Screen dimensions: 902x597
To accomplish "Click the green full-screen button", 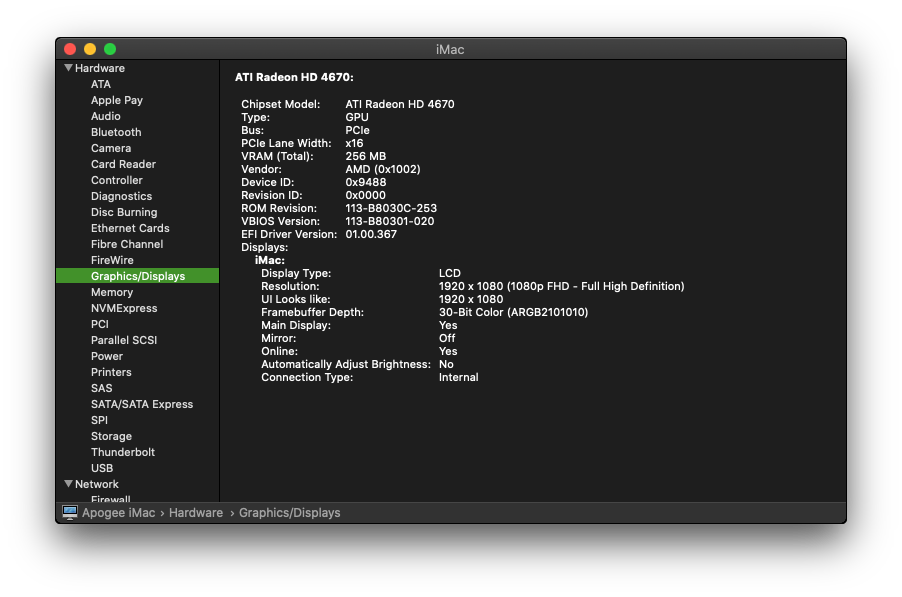I will click(x=110, y=49).
